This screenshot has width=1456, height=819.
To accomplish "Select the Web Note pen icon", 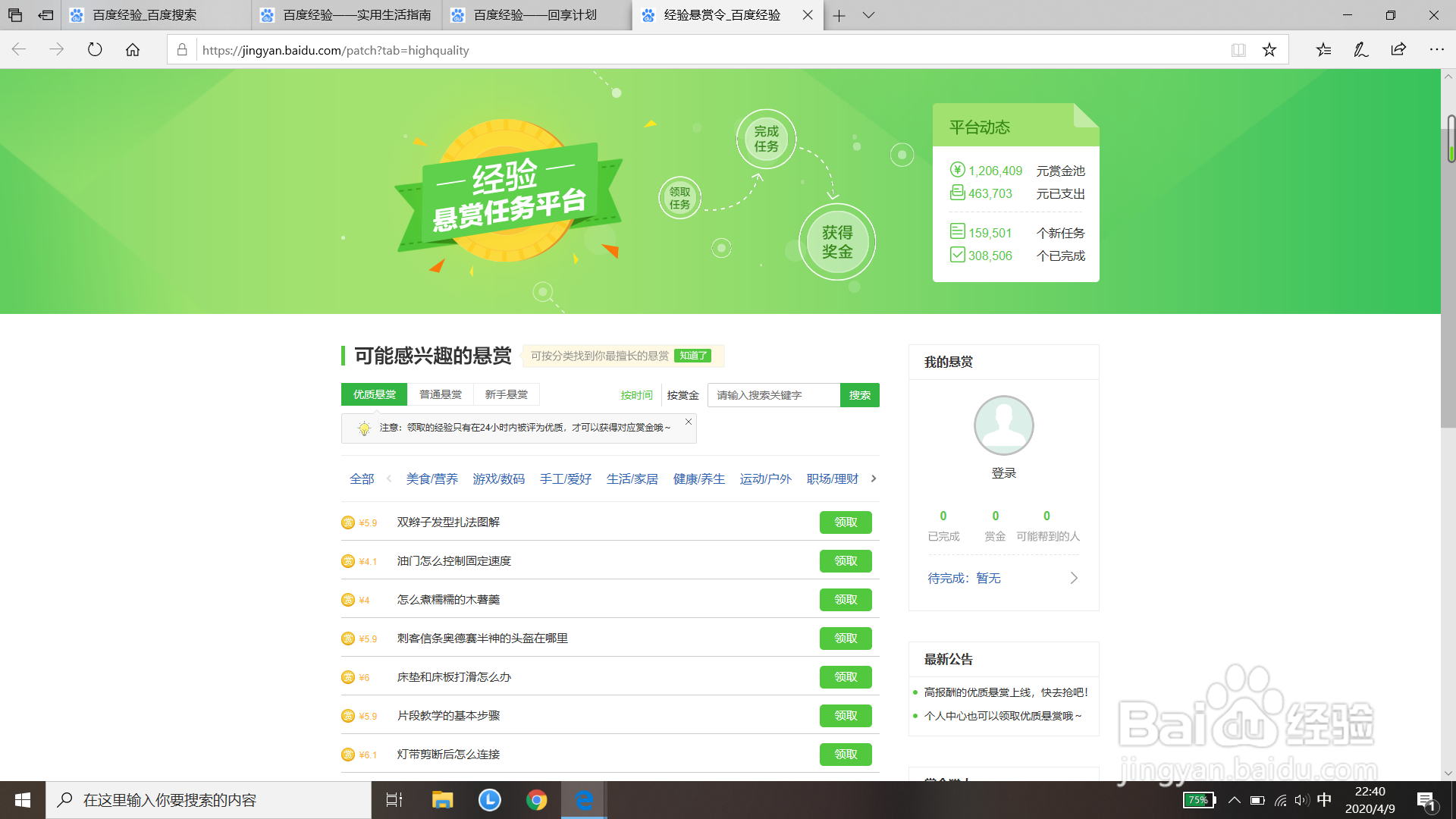I will coord(1360,49).
